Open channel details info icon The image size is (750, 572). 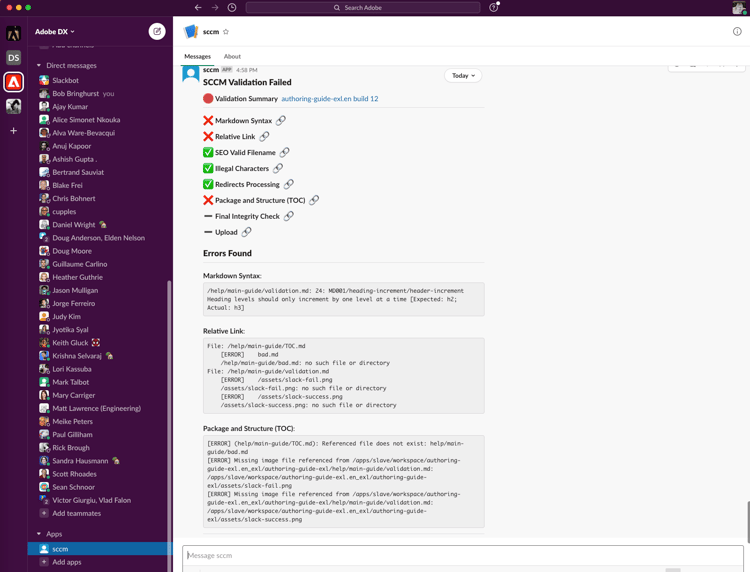(737, 32)
